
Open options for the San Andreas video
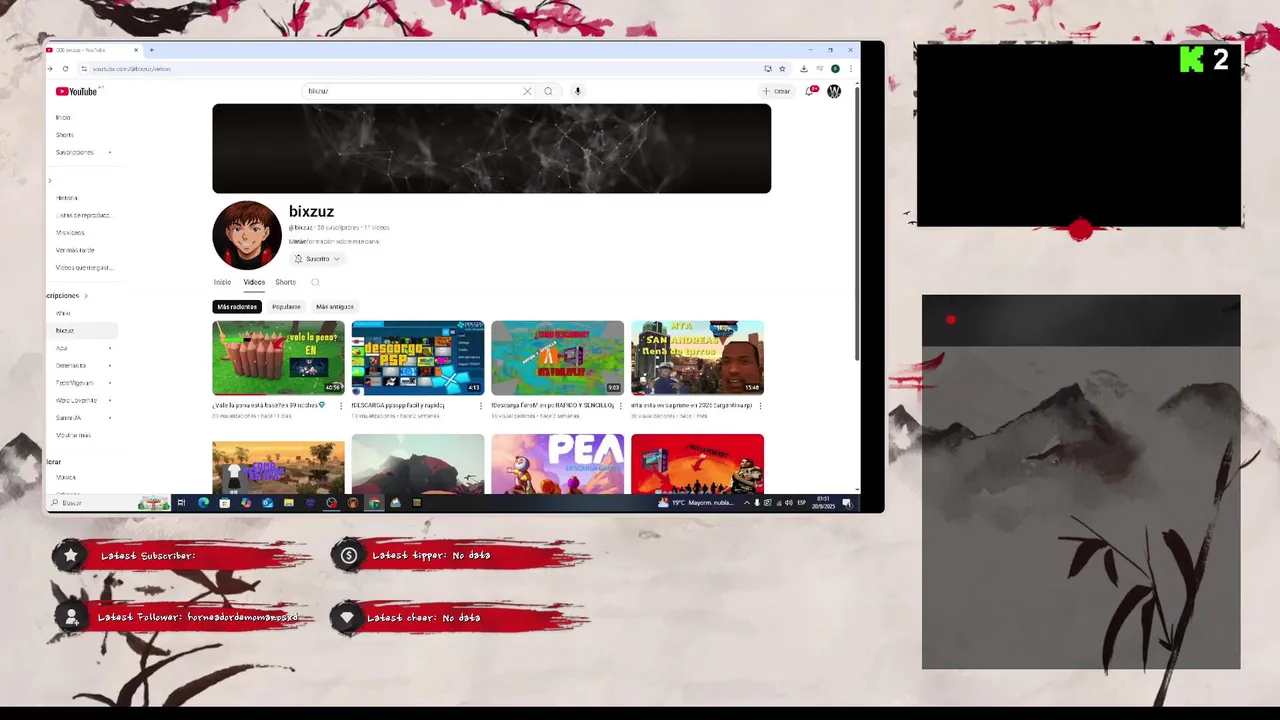click(x=760, y=406)
